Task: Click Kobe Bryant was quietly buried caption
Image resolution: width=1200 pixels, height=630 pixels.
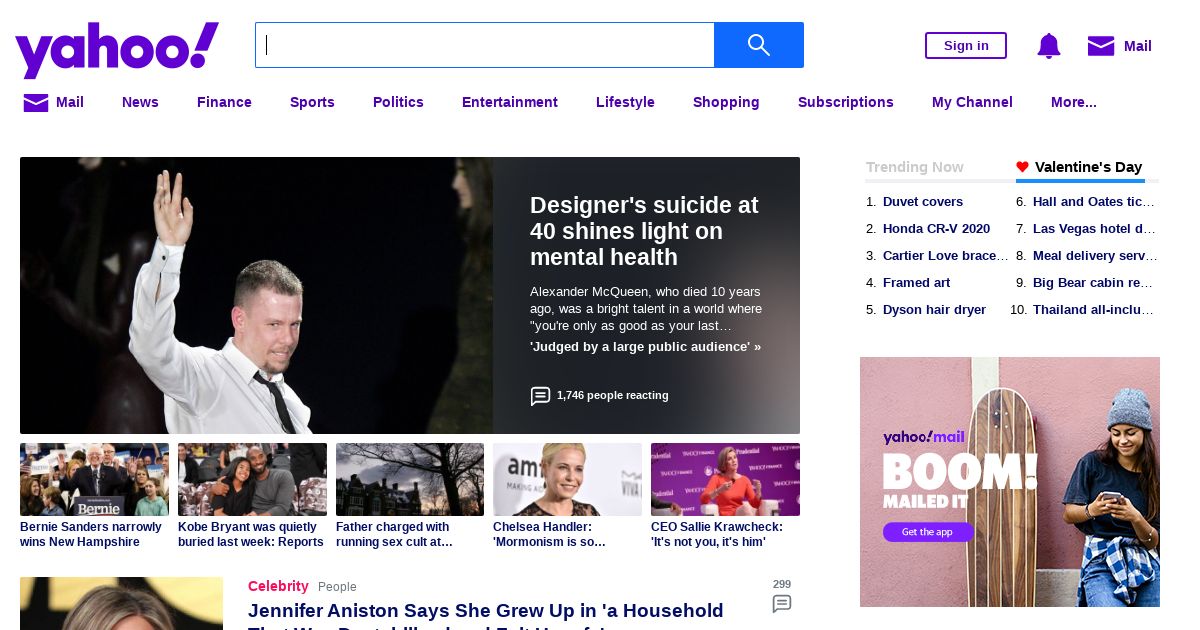Action: pos(251,534)
